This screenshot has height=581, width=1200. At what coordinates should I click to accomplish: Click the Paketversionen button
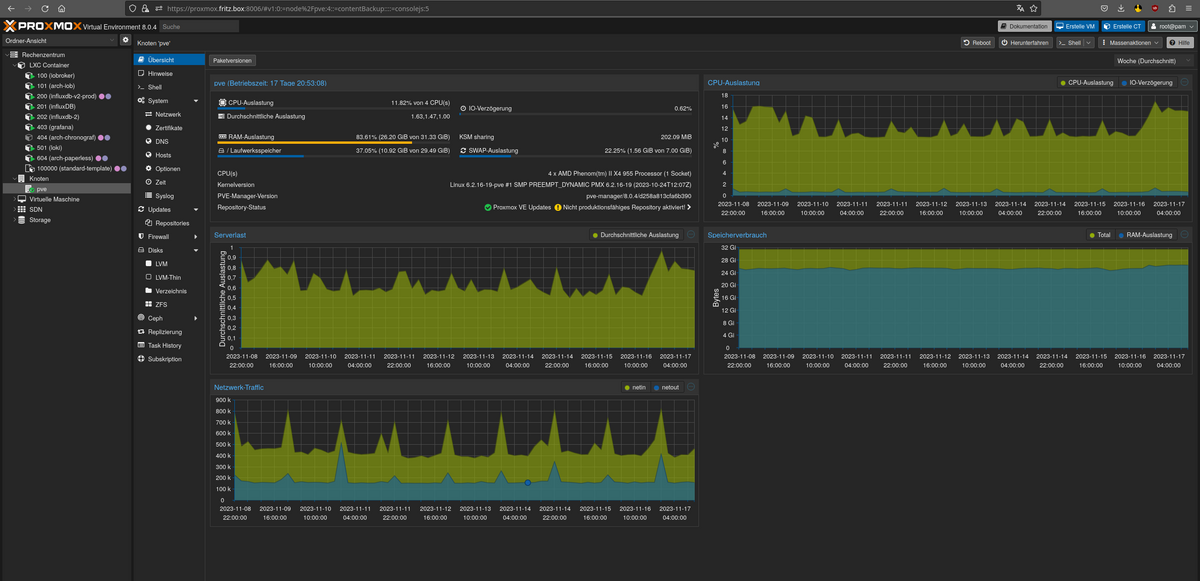tap(232, 60)
